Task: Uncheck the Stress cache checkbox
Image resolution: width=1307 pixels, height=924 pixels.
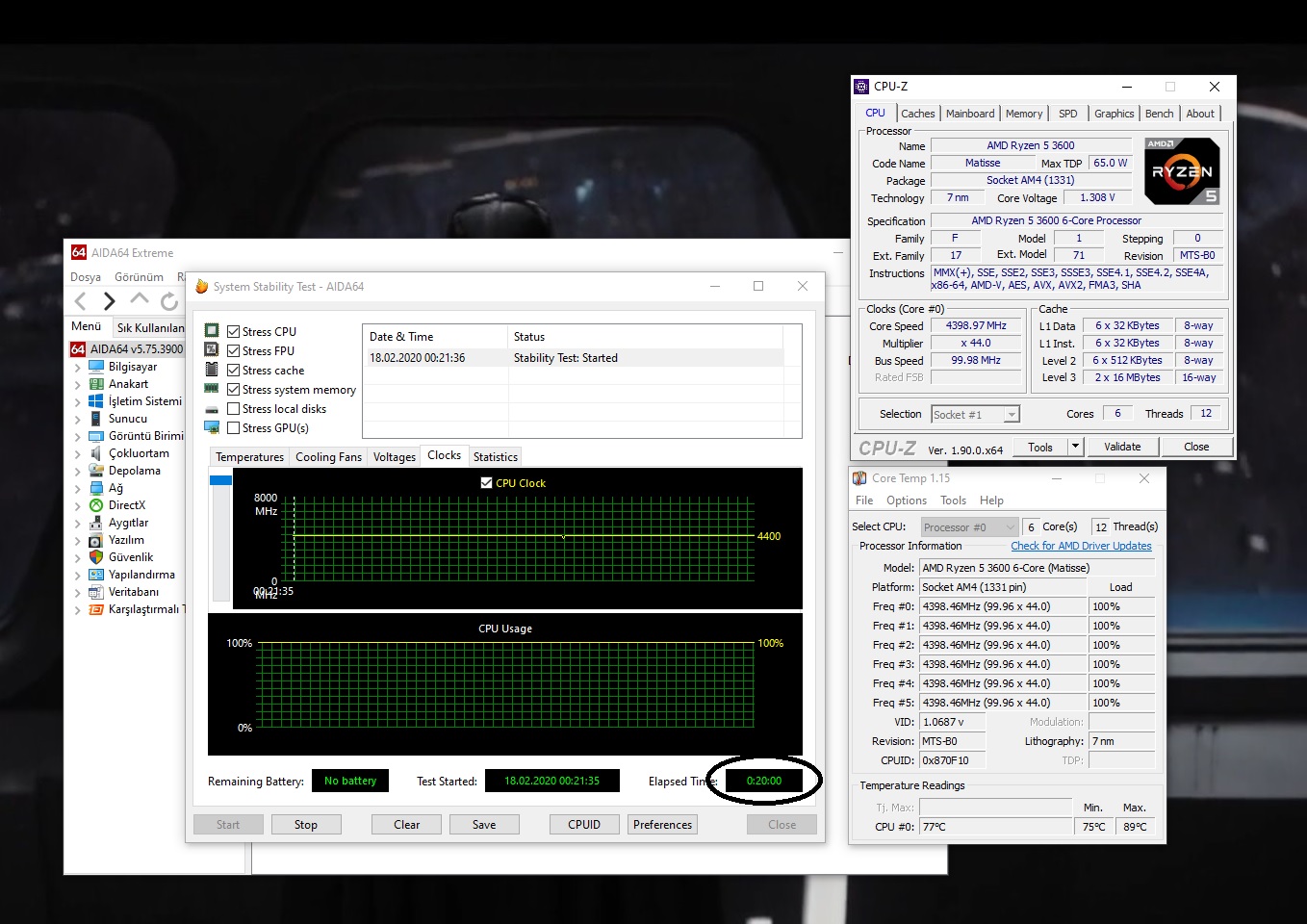Action: 233,371
